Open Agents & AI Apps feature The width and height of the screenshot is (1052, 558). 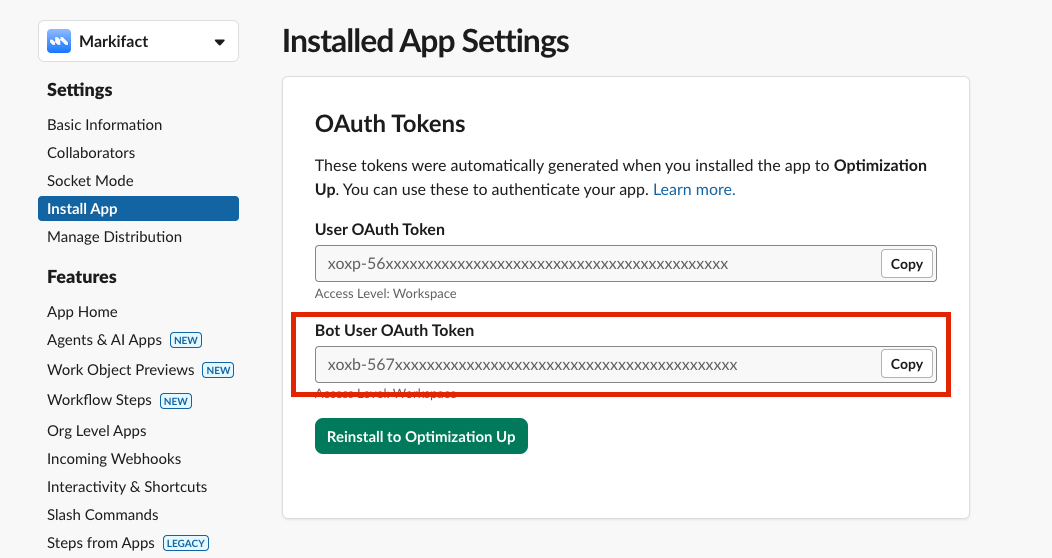click(x=105, y=340)
